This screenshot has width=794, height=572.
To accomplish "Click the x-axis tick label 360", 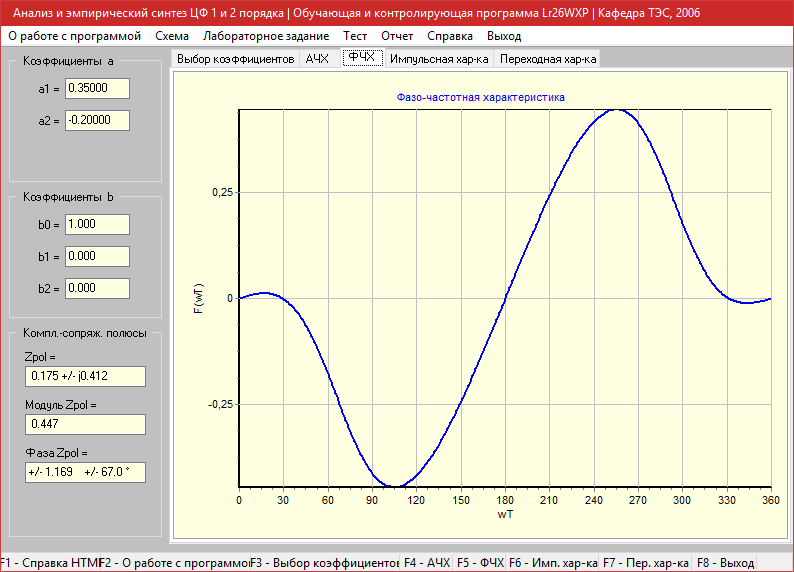I will [771, 500].
